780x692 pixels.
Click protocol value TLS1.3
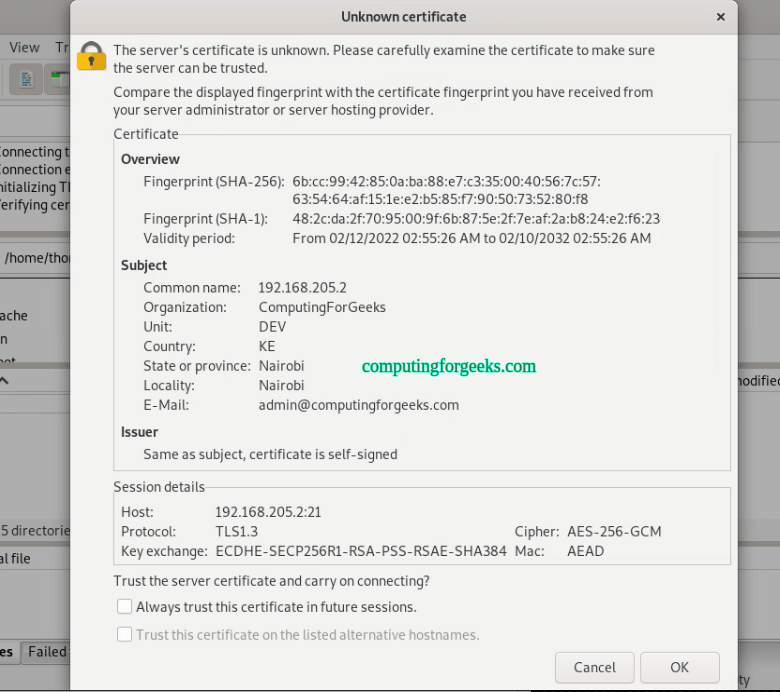pos(237,531)
